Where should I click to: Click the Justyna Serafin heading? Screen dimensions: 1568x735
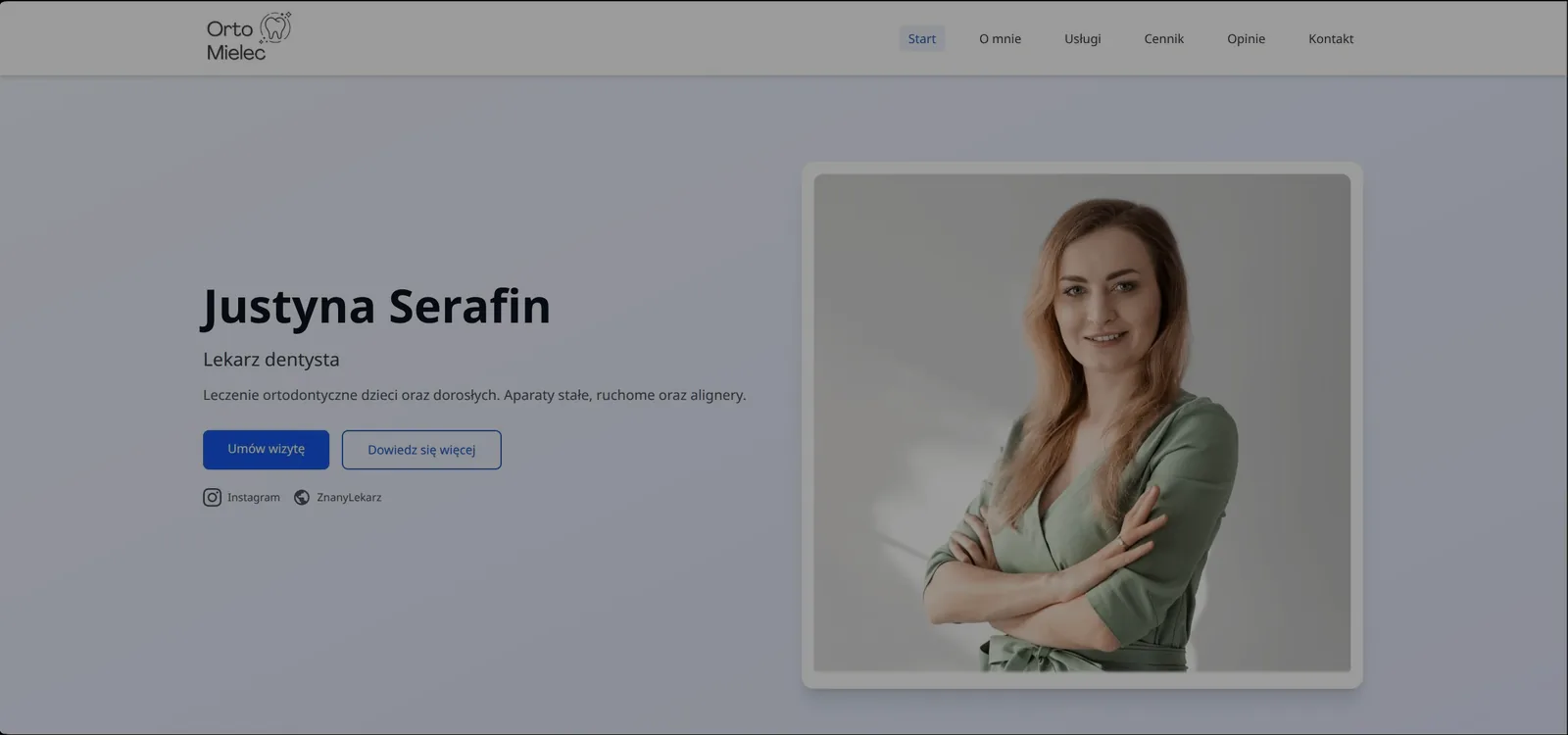tap(376, 307)
